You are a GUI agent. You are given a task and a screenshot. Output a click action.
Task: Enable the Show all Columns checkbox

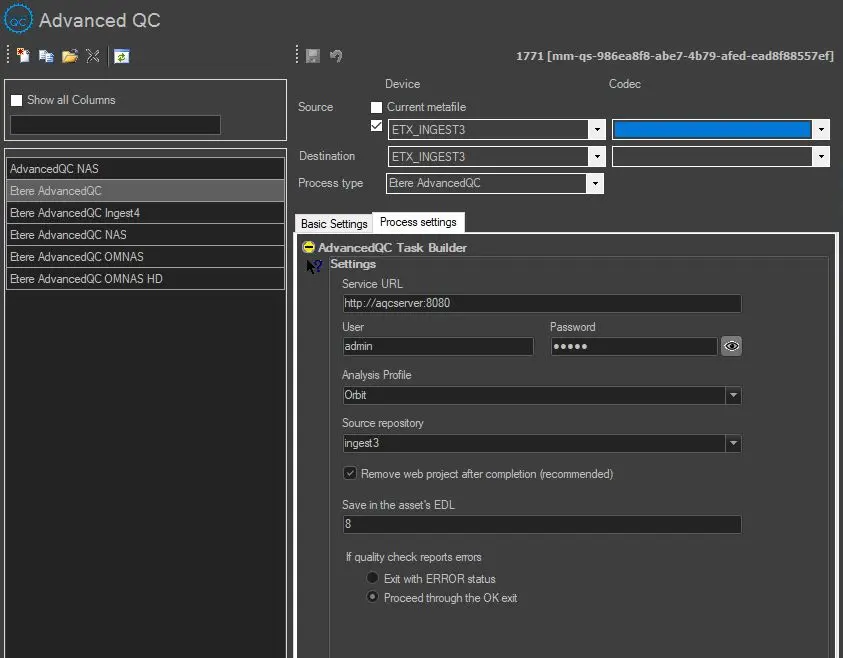click(16, 100)
